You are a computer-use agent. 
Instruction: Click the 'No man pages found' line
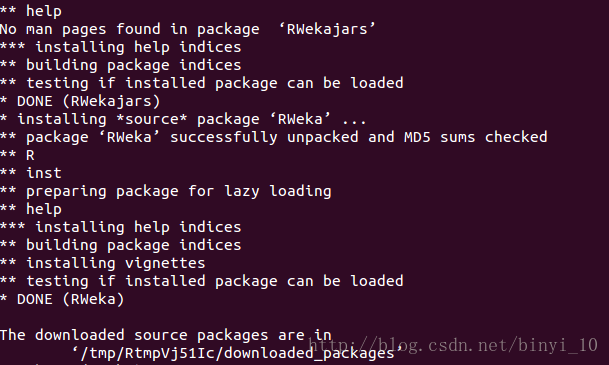188,30
